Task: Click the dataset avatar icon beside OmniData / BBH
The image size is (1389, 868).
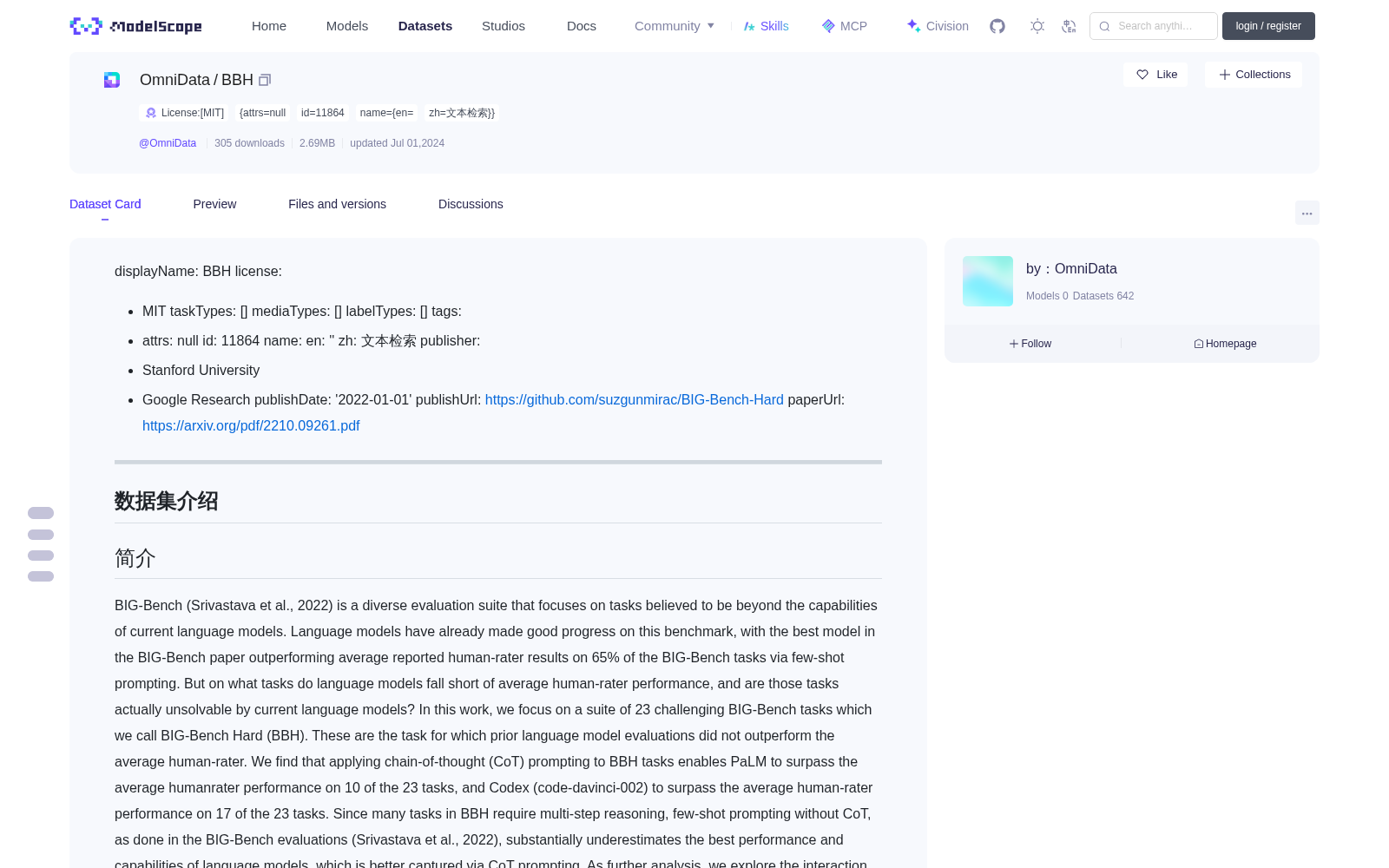Action: 112,80
